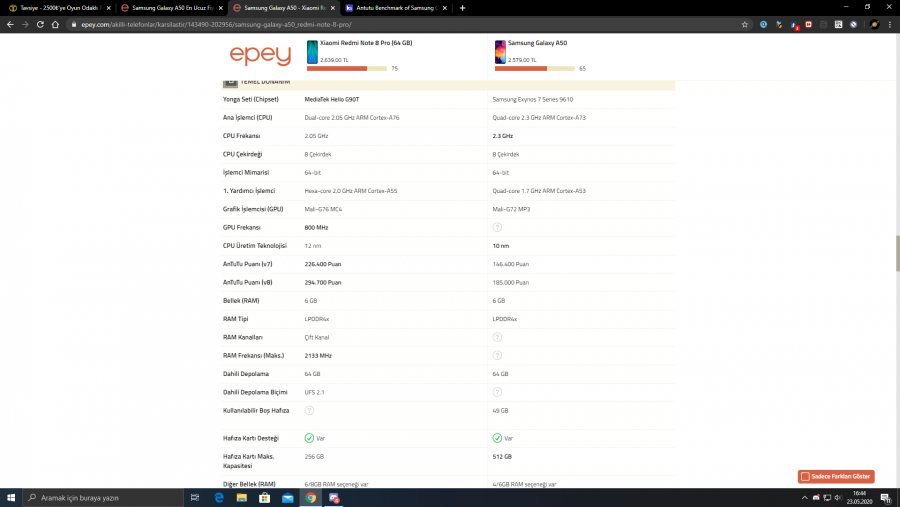900x507 pixels.
Task: Open the bee extension icon
Action: click(x=779, y=25)
